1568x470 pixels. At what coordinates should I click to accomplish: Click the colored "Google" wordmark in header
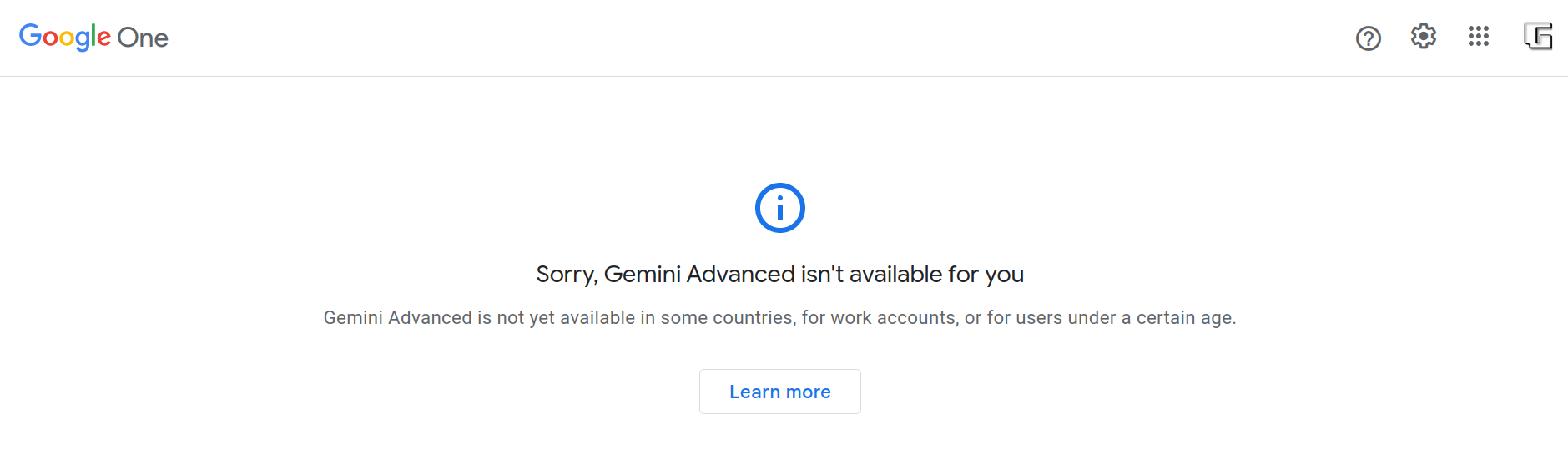pyautogui.click(x=64, y=38)
